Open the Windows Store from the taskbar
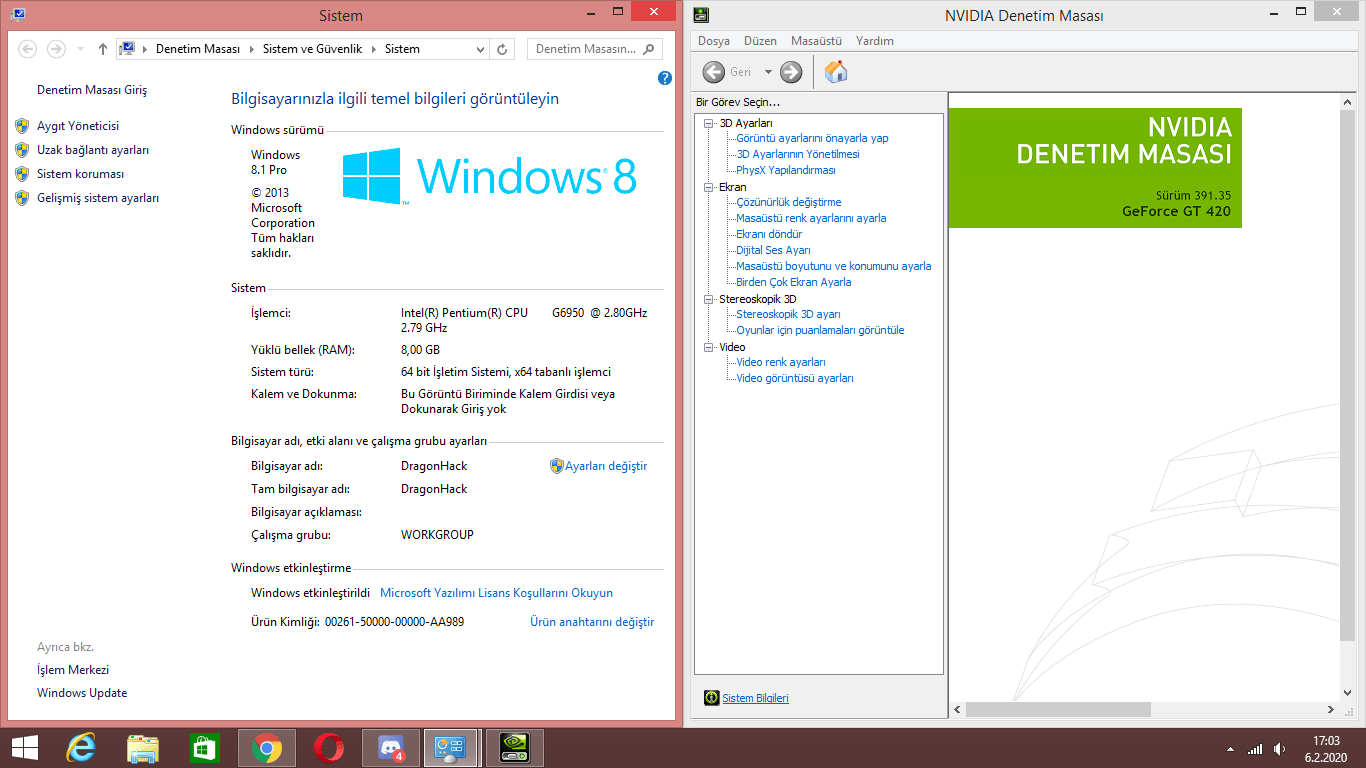This screenshot has height=768, width=1366. point(205,748)
